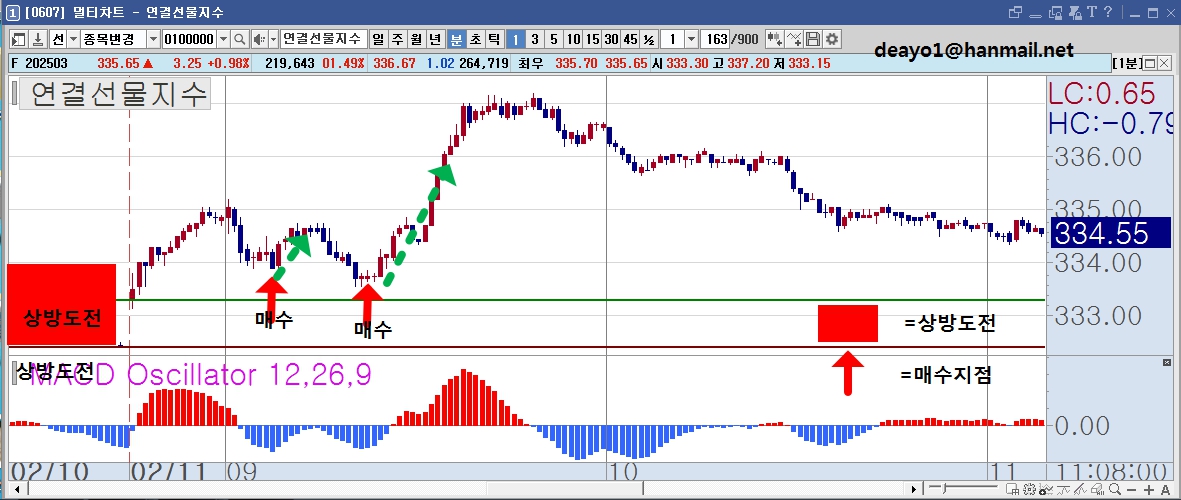Click the save chart floppy icon
This screenshot has width=1181, height=500.
(813, 39)
